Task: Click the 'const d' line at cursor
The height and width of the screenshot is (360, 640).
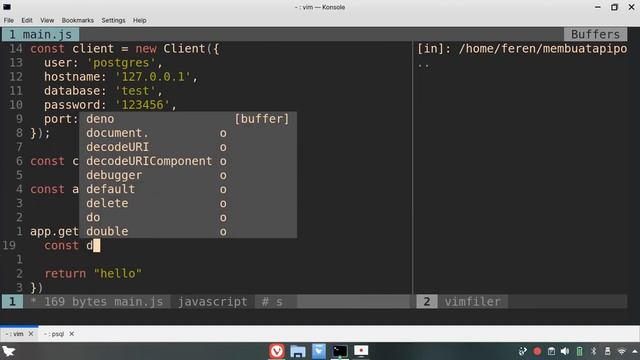Action: coord(72,245)
